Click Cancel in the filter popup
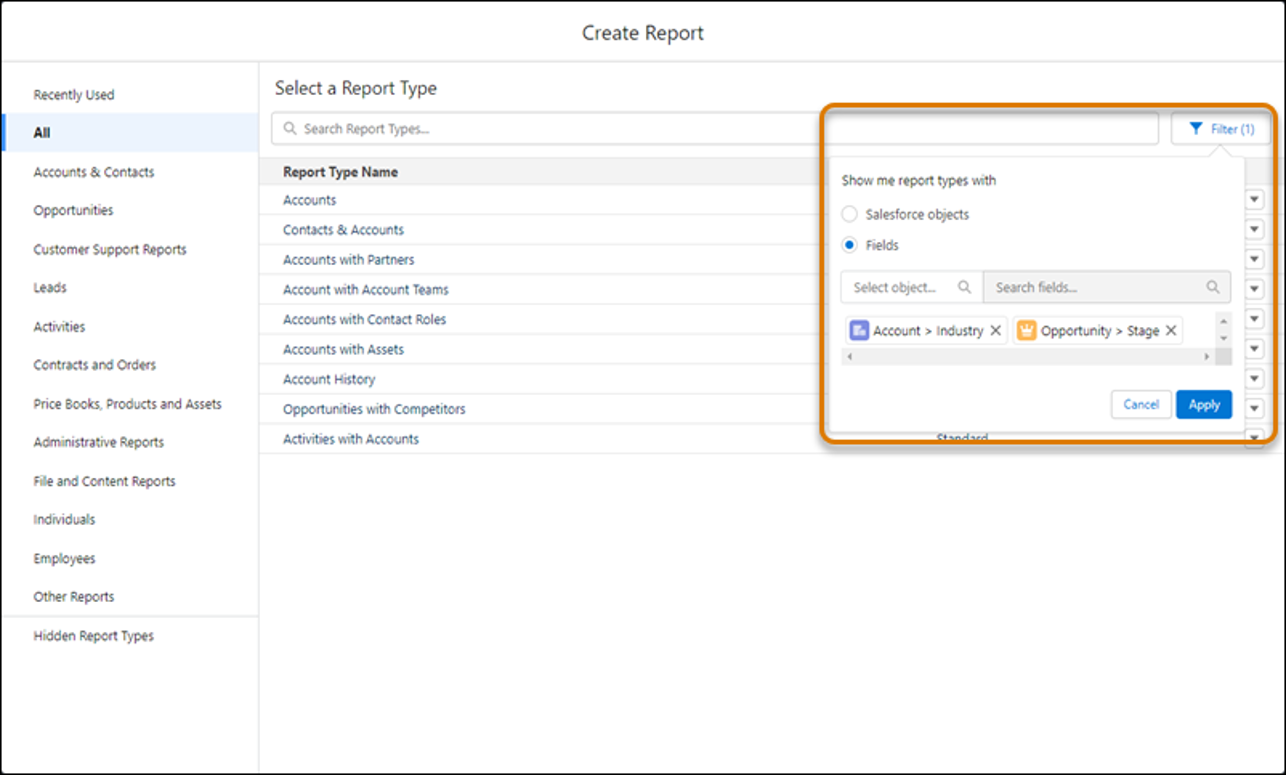 1141,405
